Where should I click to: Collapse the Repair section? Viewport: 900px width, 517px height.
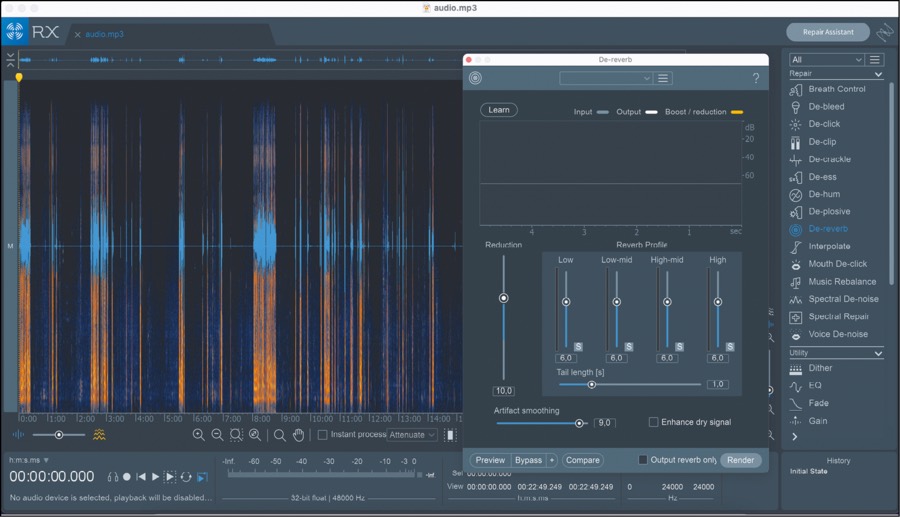878,74
